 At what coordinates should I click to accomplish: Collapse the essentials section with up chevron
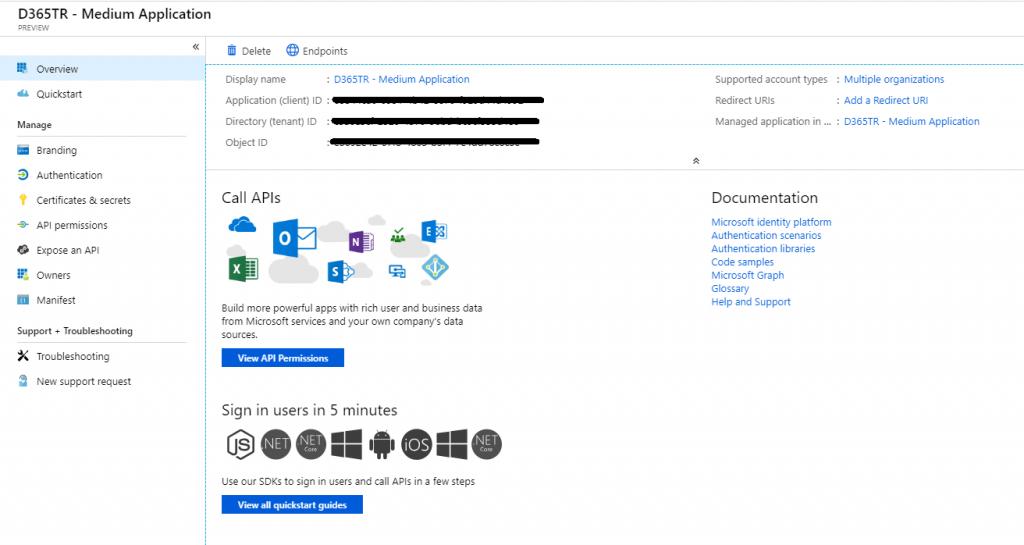pyautogui.click(x=696, y=161)
